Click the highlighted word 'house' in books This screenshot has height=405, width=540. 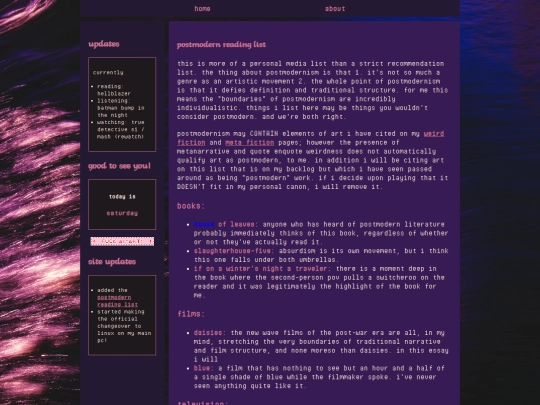tap(204, 224)
